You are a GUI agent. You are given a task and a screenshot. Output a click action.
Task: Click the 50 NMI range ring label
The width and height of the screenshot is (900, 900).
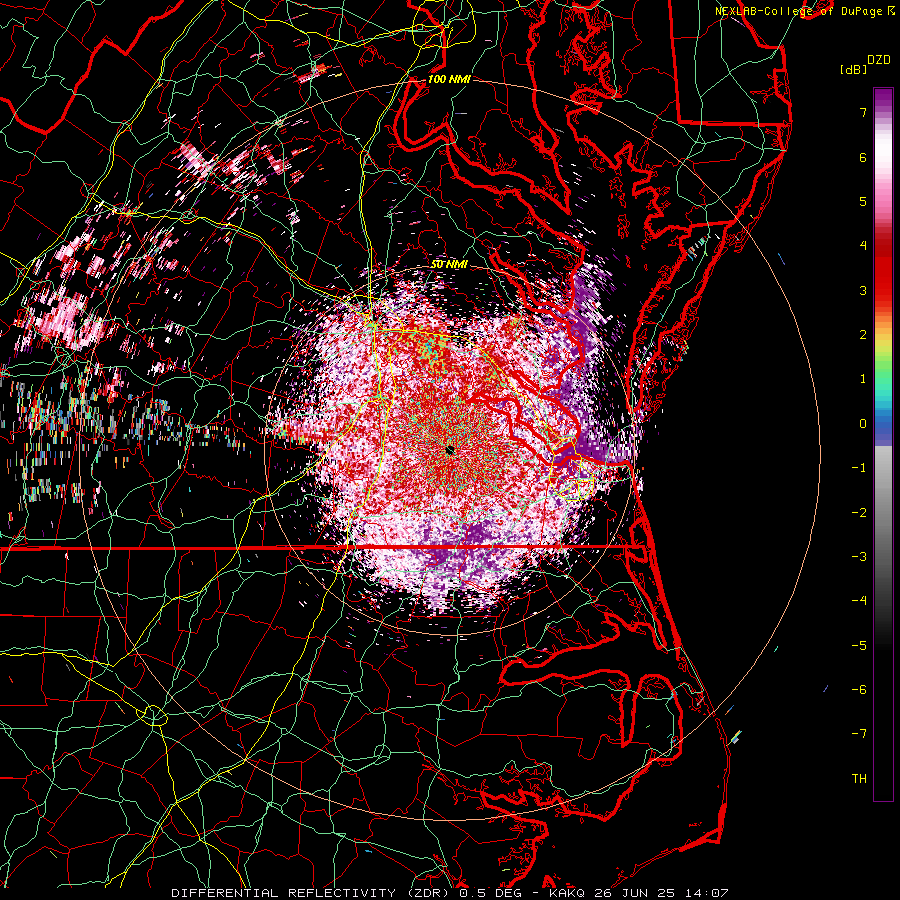click(449, 265)
